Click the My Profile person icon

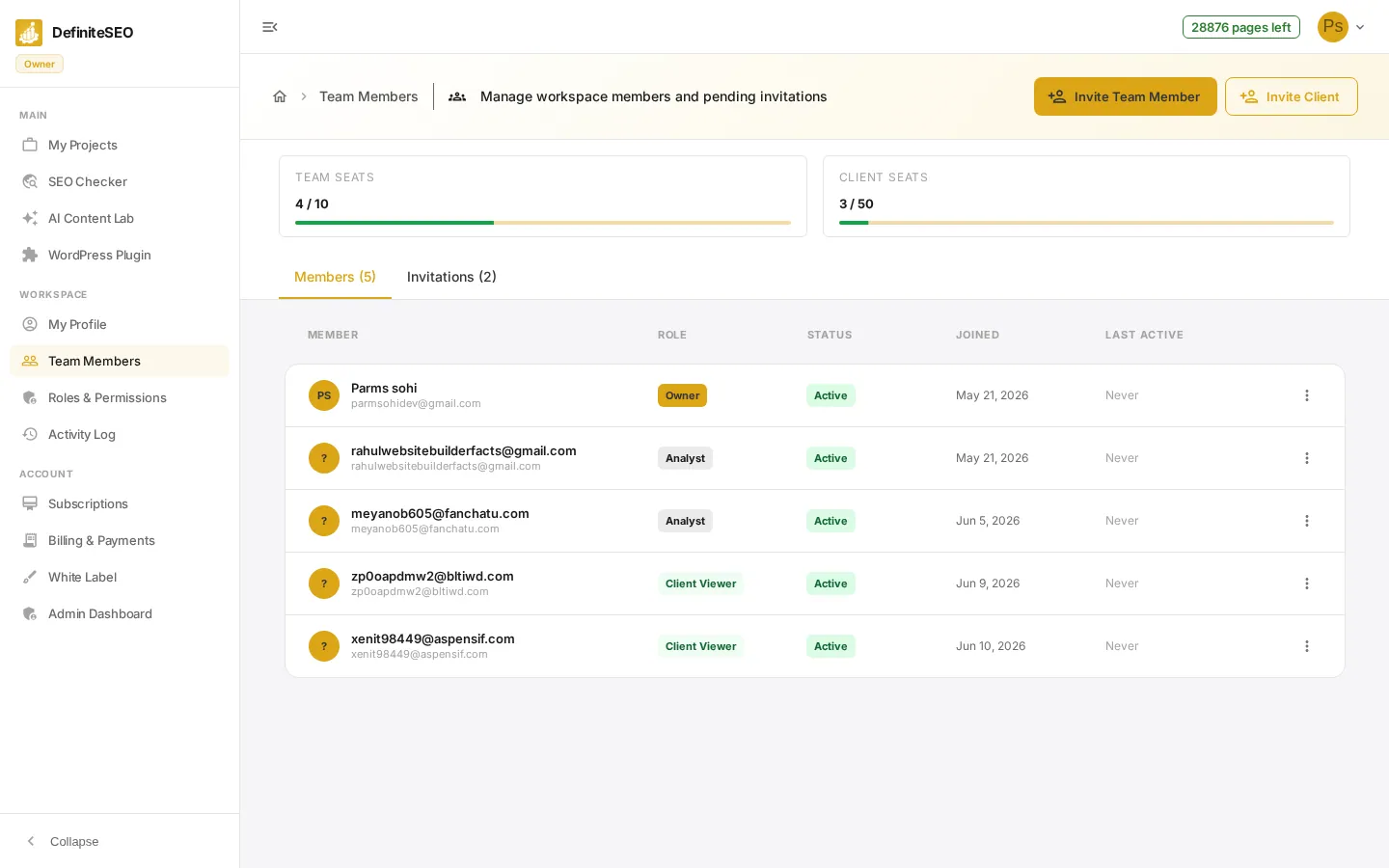point(30,324)
